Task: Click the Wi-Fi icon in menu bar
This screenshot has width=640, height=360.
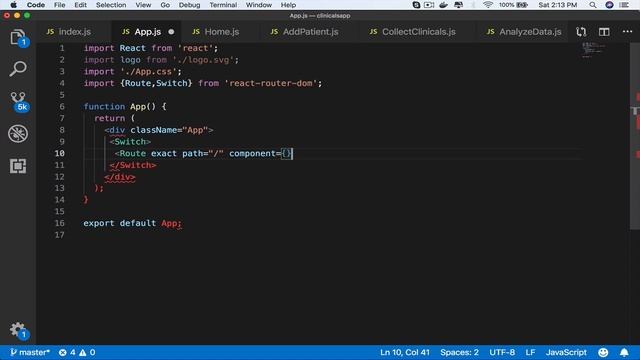Action: pos(488,5)
